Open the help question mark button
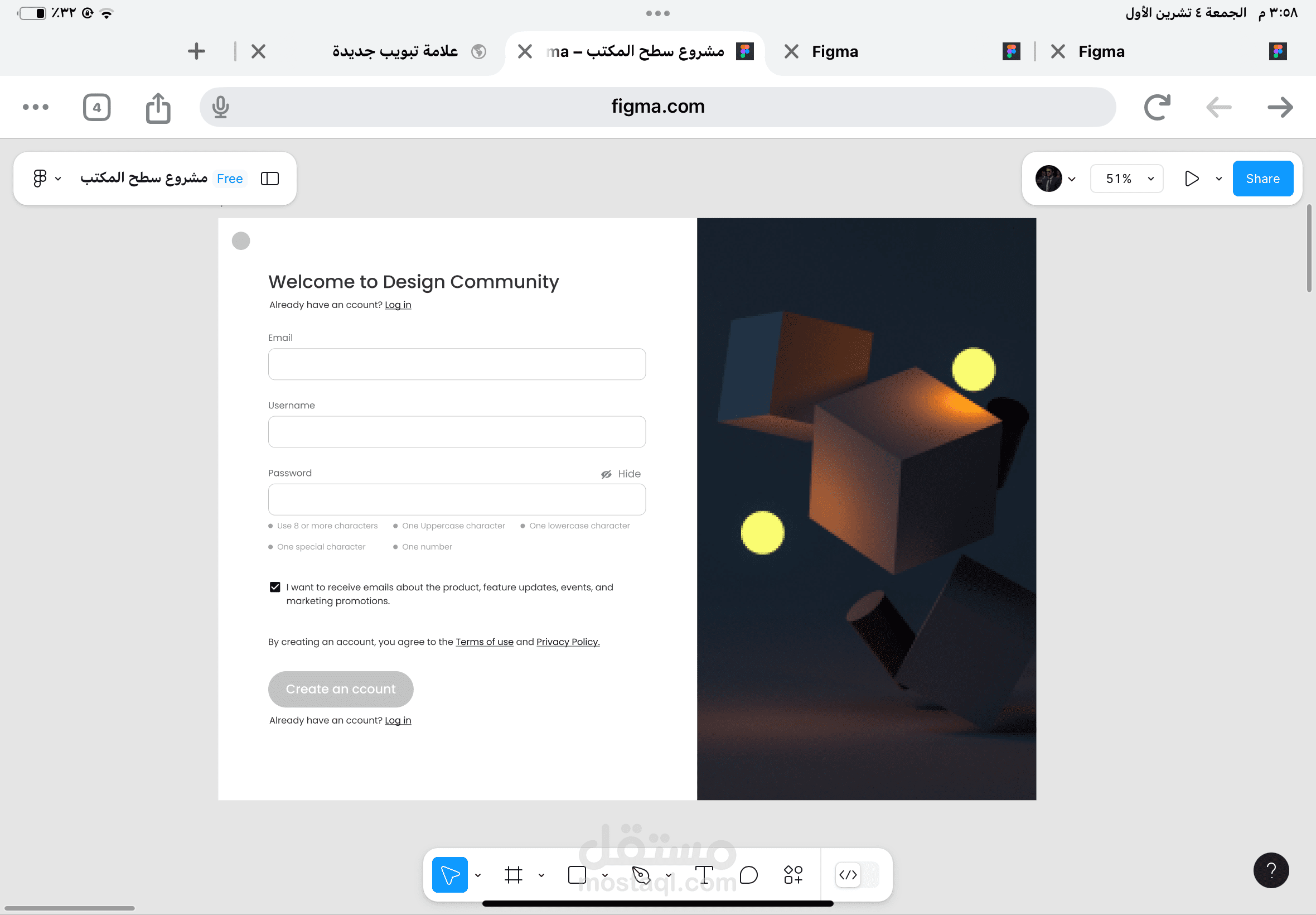This screenshot has height=915, width=1316. tap(1271, 870)
